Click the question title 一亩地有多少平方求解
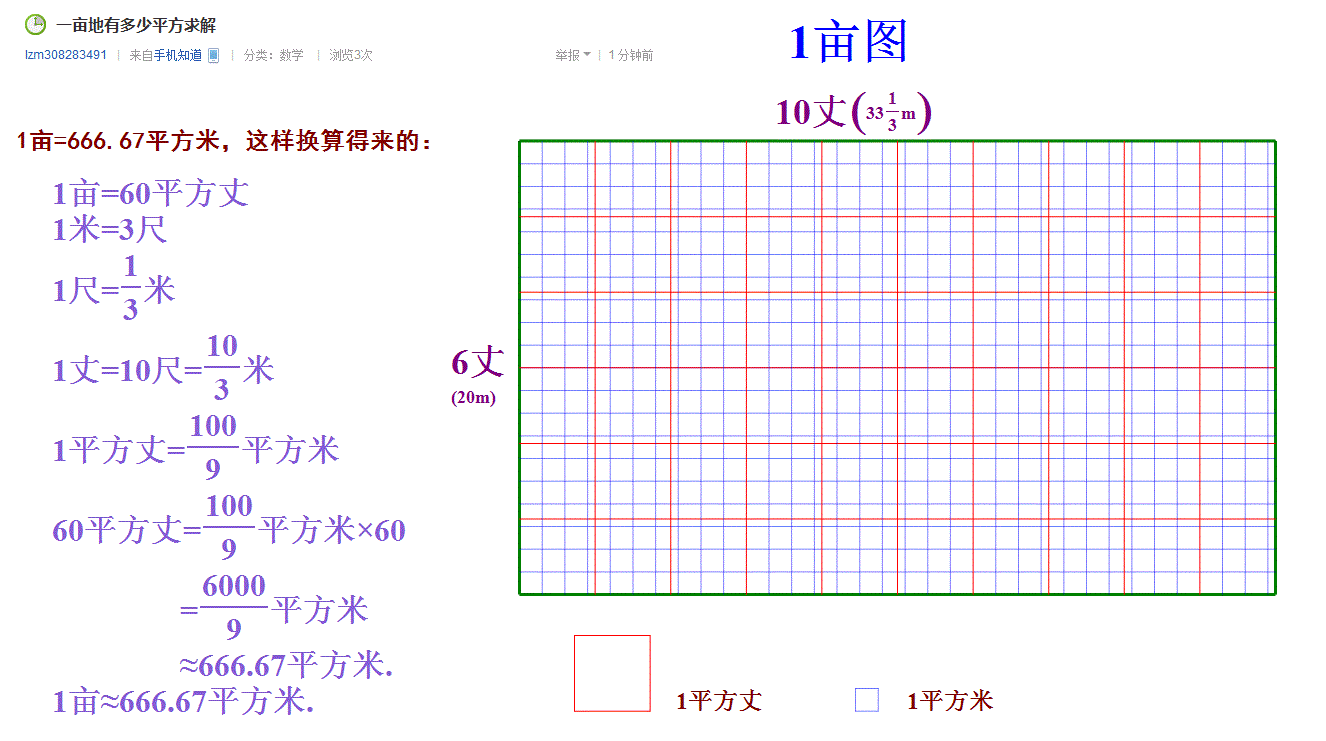 (x=136, y=25)
